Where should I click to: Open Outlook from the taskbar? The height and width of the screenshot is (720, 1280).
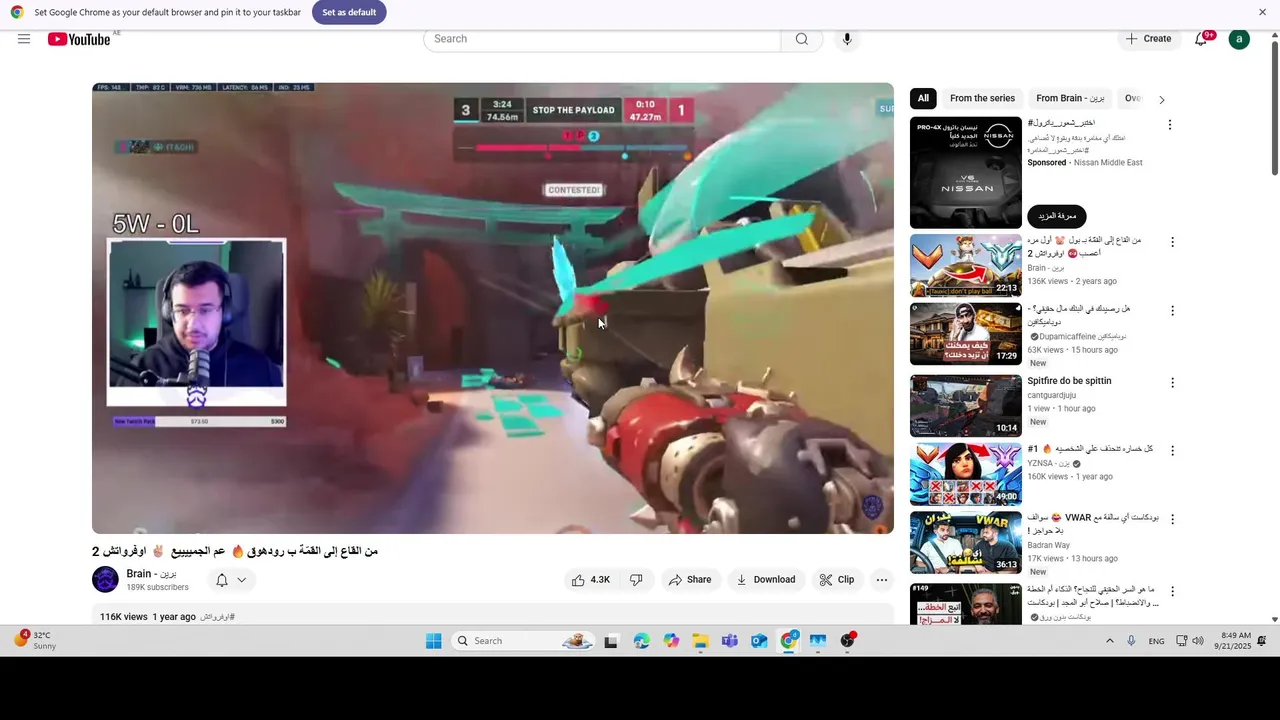pyautogui.click(x=759, y=641)
